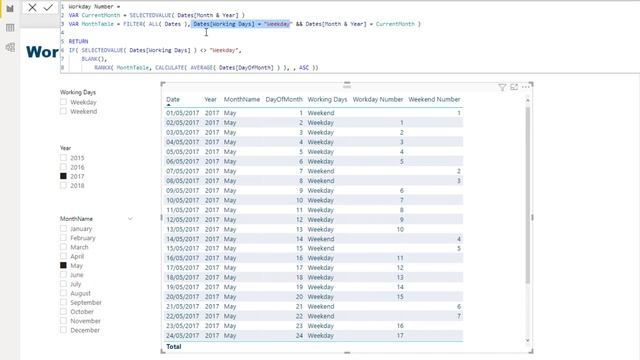Sort by MonthName column header

click(242, 99)
